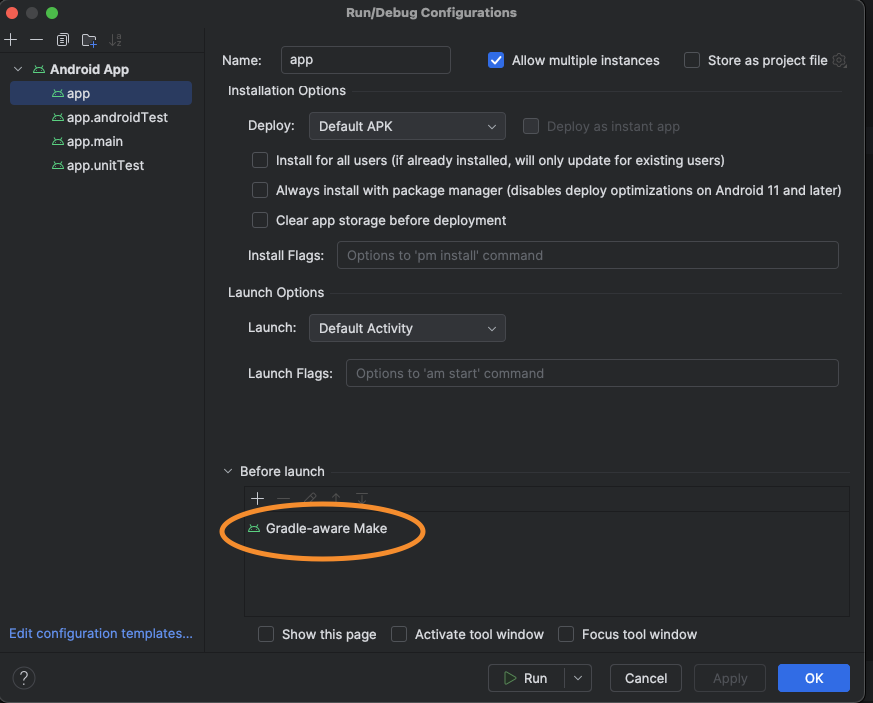
Task: Click the Install Flags input field
Action: [587, 255]
